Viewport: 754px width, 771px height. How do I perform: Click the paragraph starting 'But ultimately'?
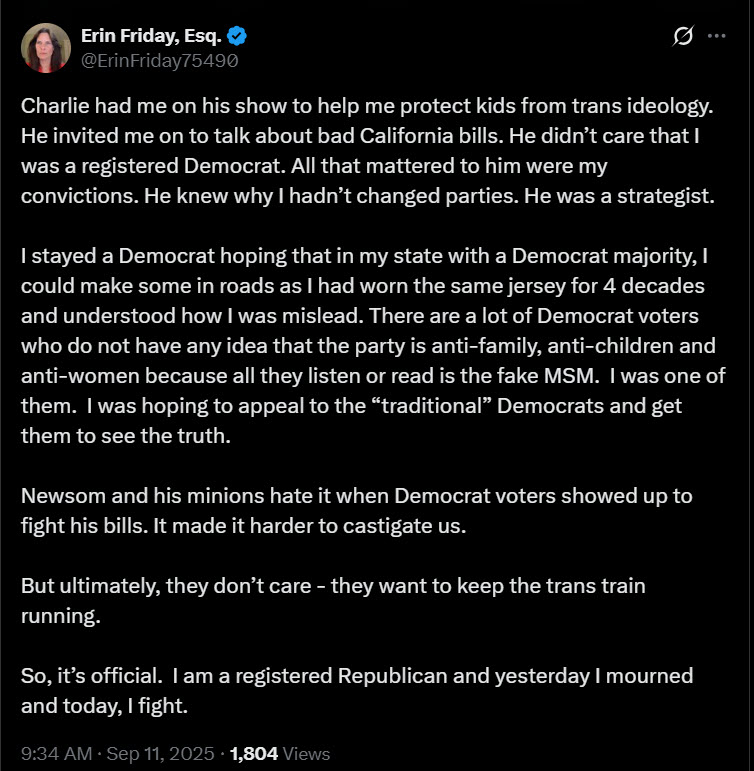(333, 601)
